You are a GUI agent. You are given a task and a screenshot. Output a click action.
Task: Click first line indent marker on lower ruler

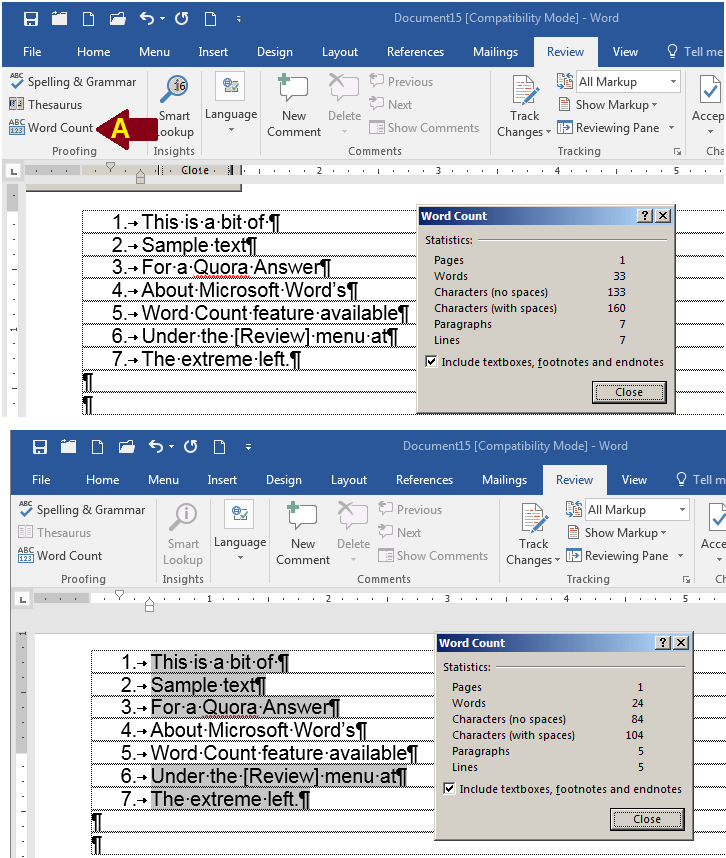click(119, 595)
